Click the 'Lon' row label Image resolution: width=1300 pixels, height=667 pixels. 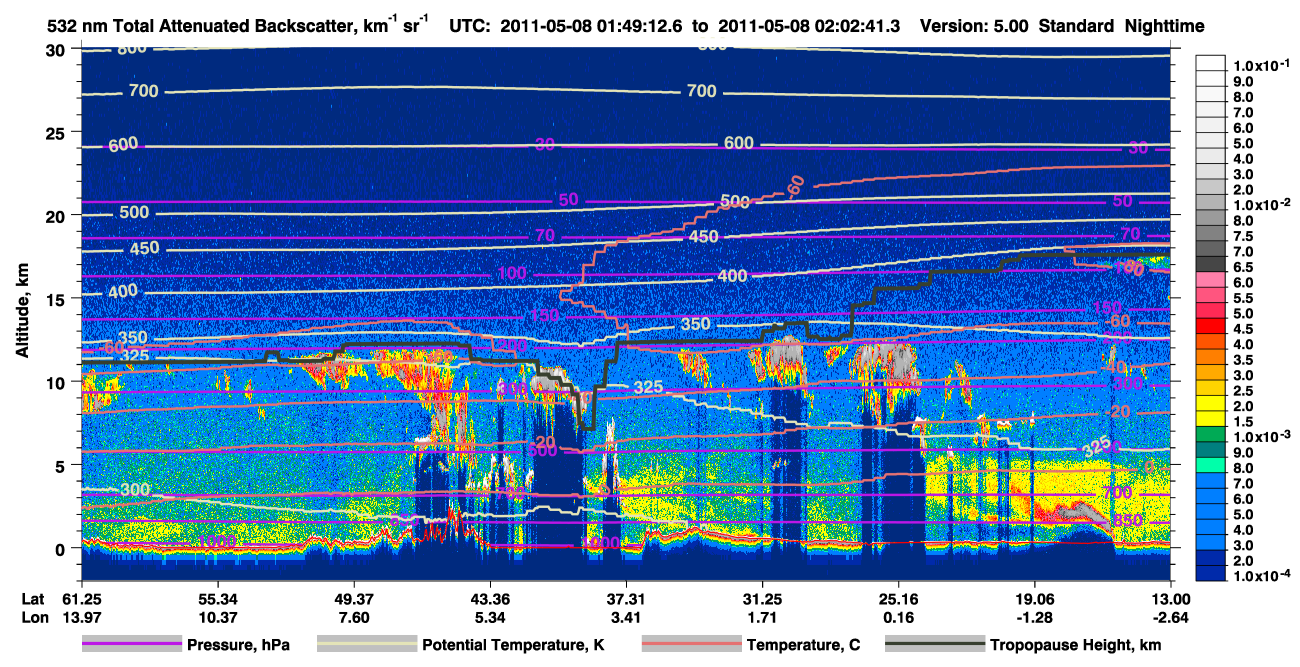click(34, 617)
